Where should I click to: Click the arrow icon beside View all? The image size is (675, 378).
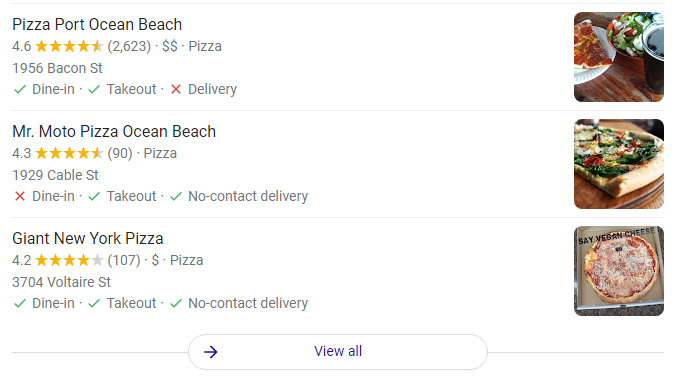click(211, 352)
